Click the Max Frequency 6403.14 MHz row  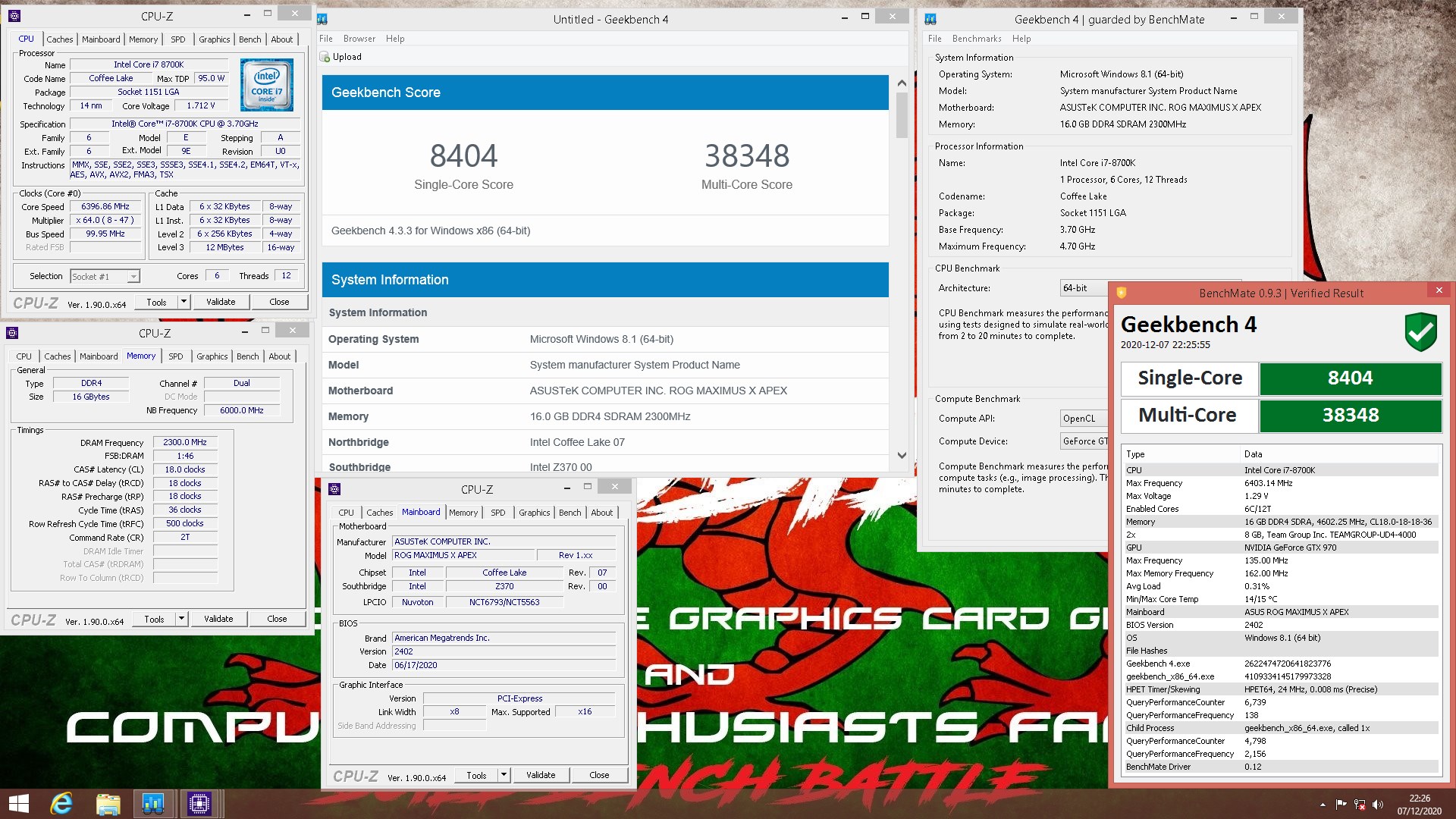pyautogui.click(x=1280, y=483)
